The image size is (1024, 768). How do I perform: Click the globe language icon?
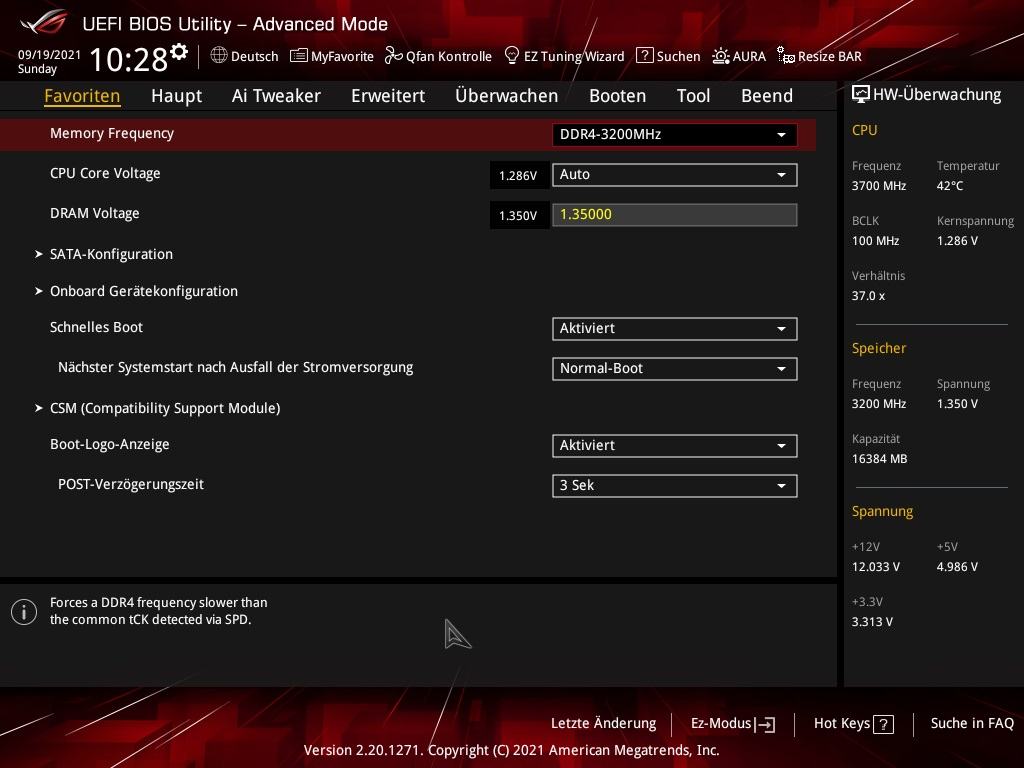[219, 56]
